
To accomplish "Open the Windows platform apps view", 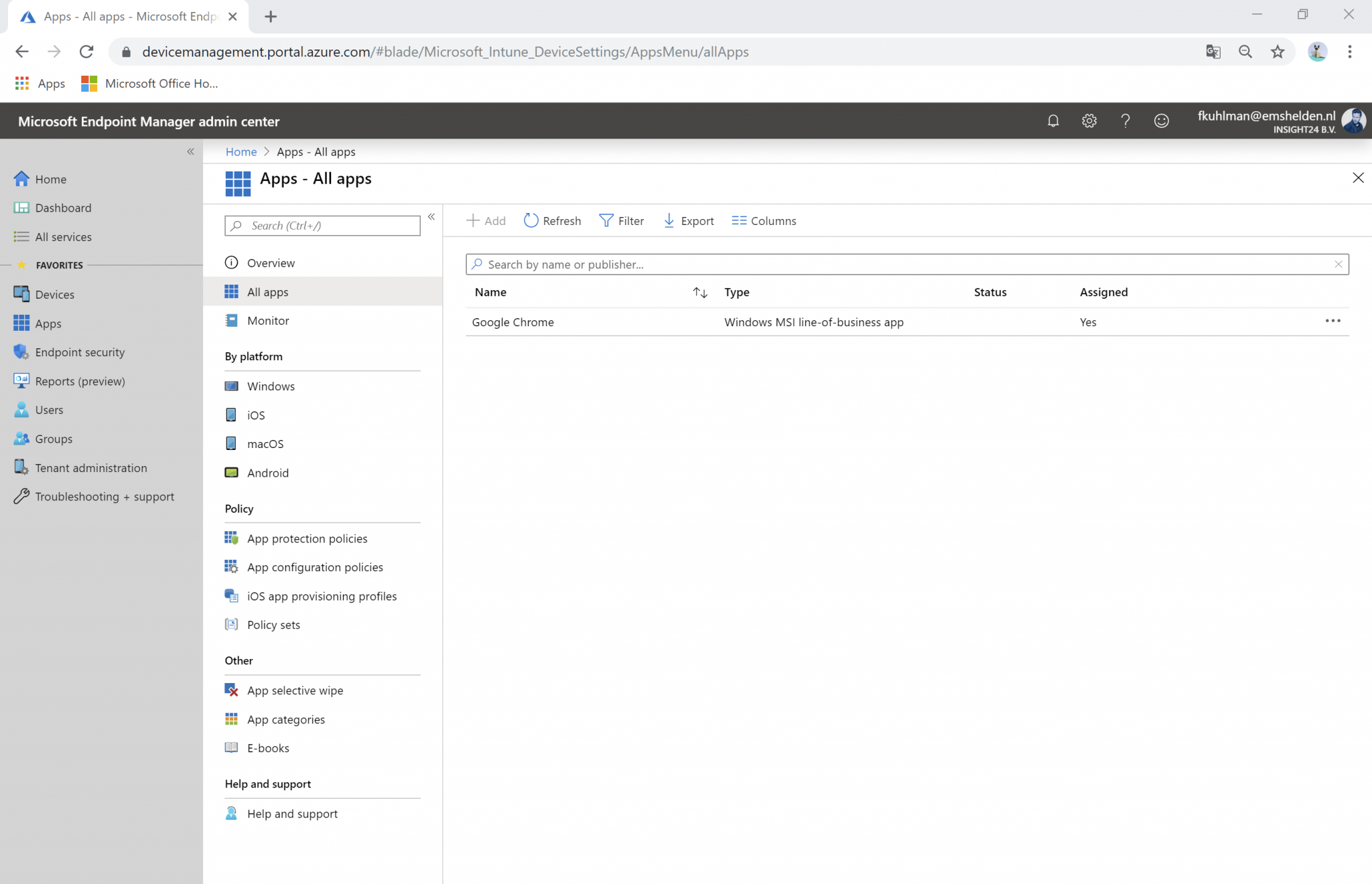I will pos(271,386).
